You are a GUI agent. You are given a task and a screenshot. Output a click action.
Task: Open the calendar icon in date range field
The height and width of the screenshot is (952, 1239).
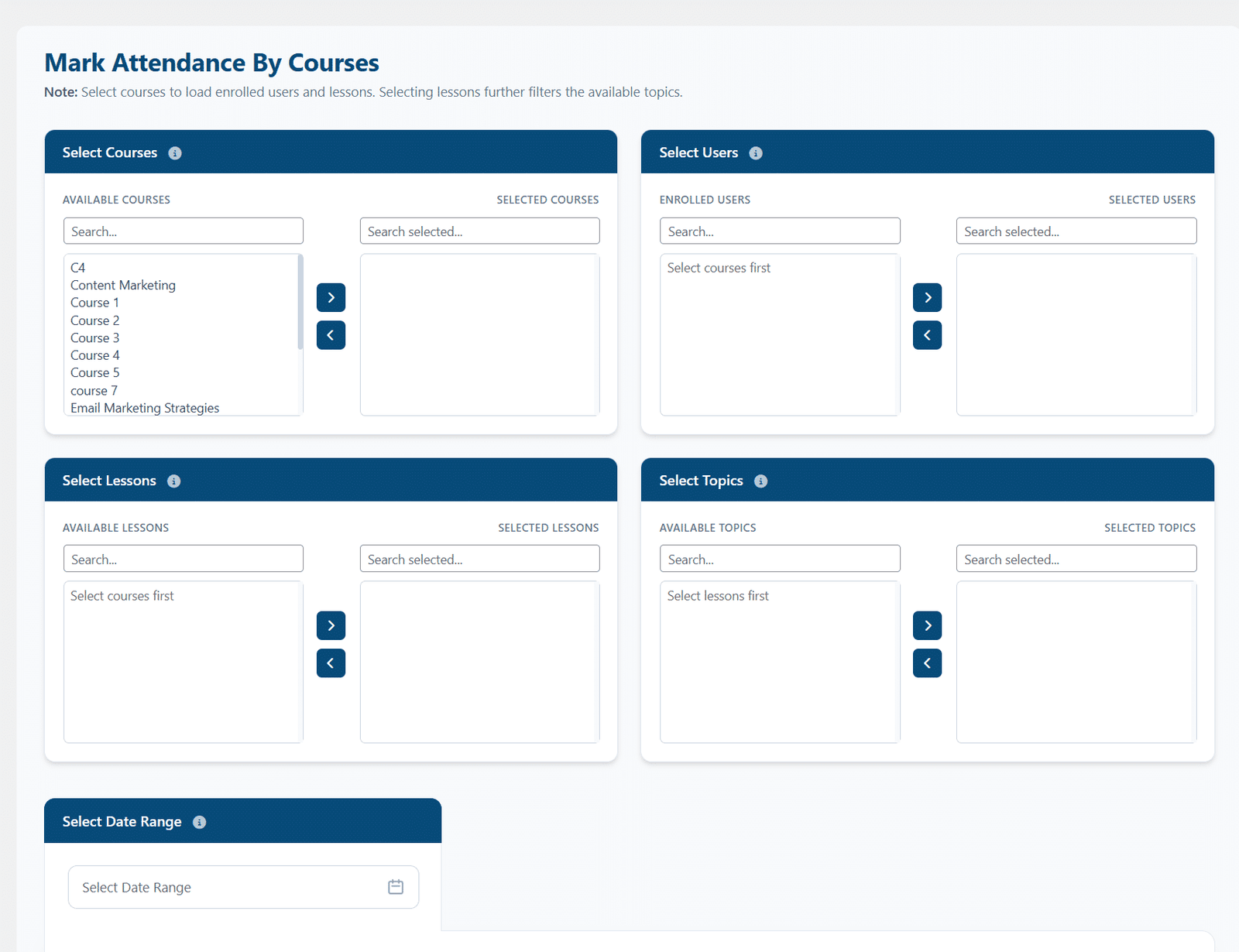[396, 887]
